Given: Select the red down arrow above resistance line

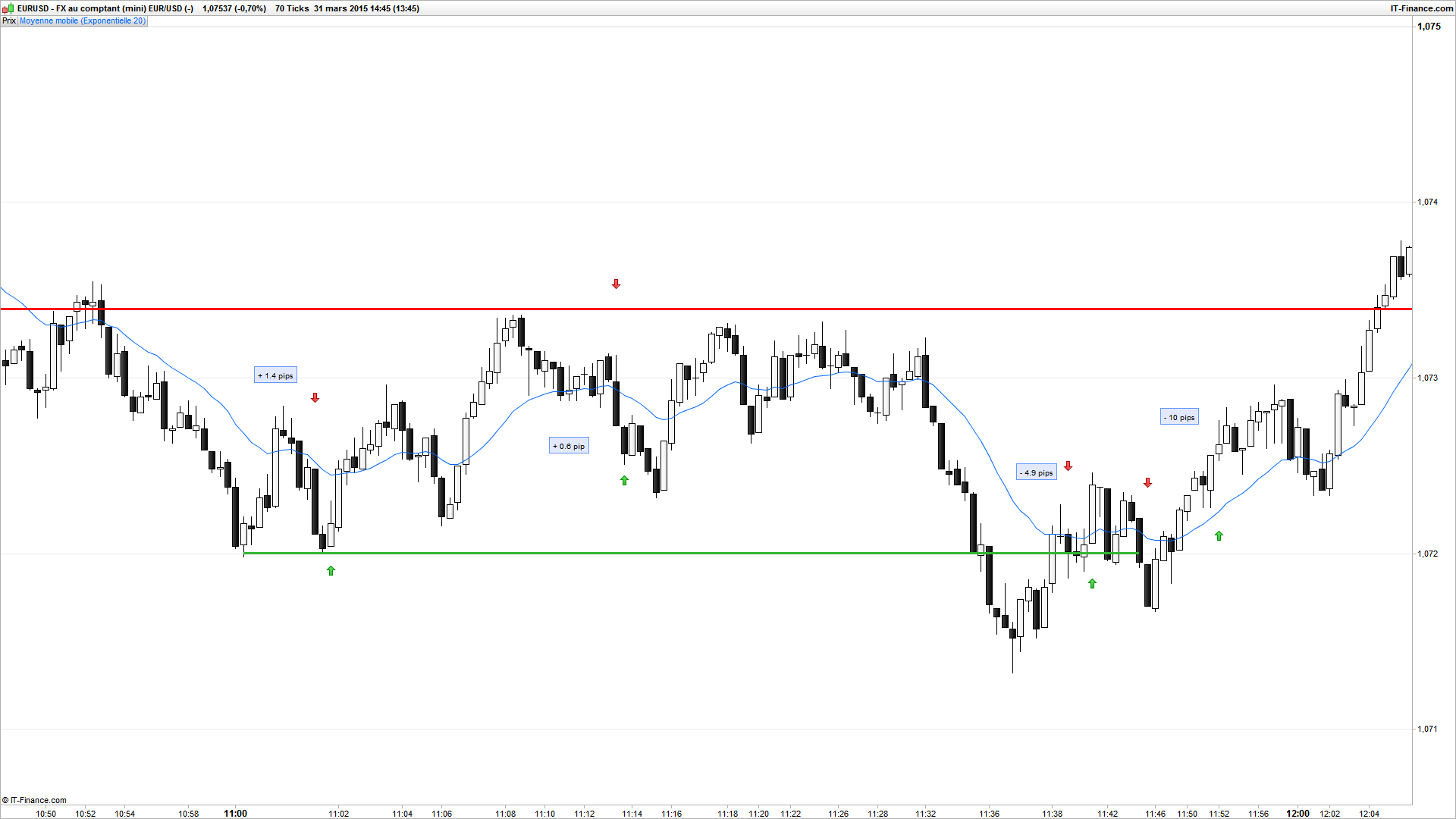Looking at the screenshot, I should (617, 284).
